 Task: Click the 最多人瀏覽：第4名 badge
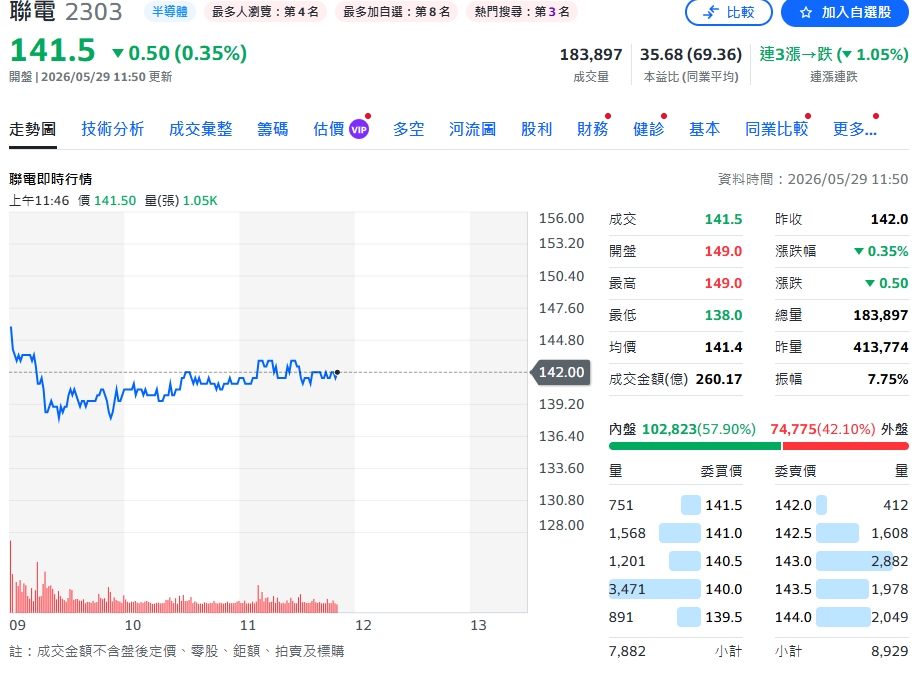266,12
